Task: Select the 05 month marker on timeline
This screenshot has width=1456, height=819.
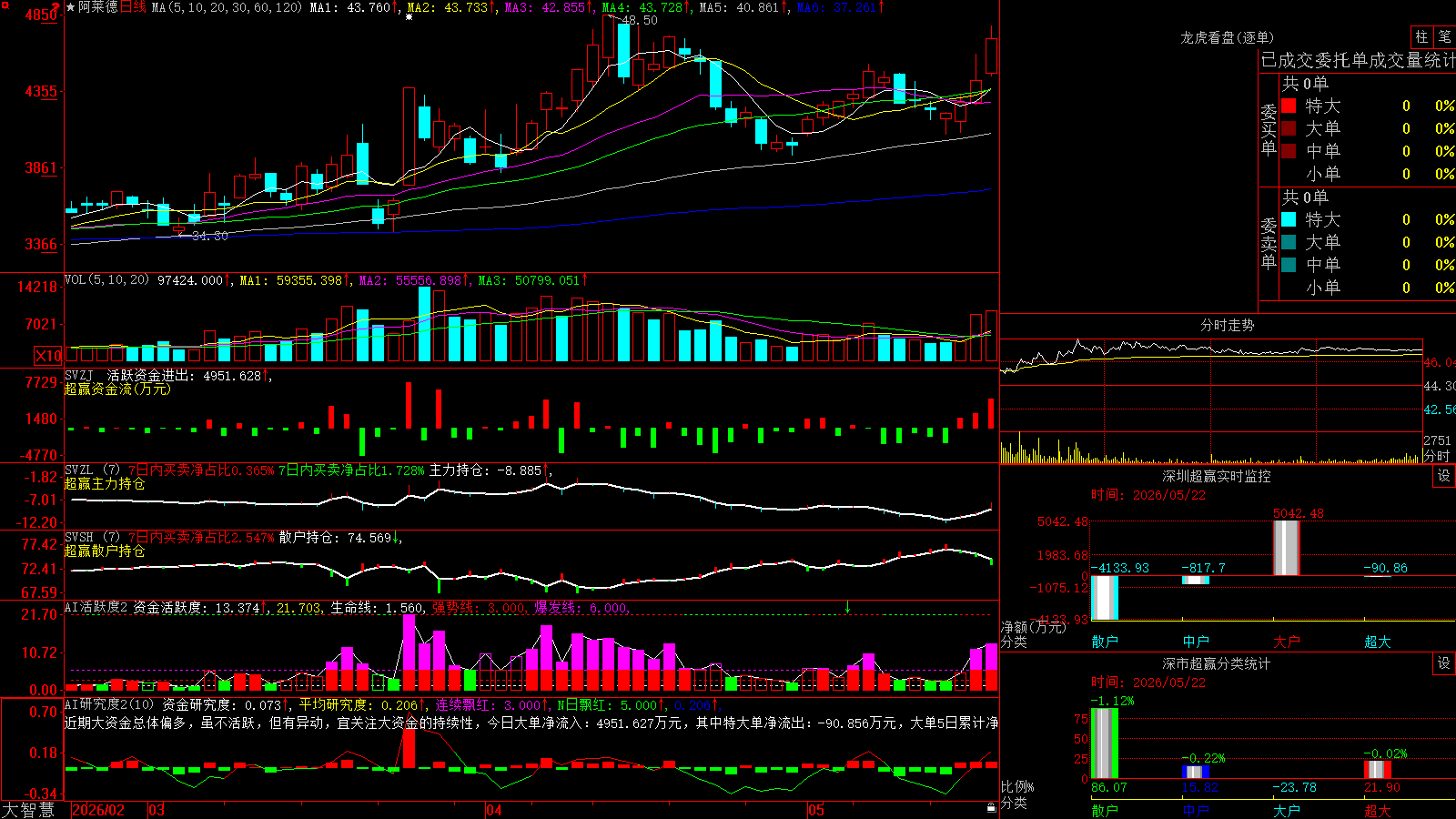Action: (x=816, y=810)
